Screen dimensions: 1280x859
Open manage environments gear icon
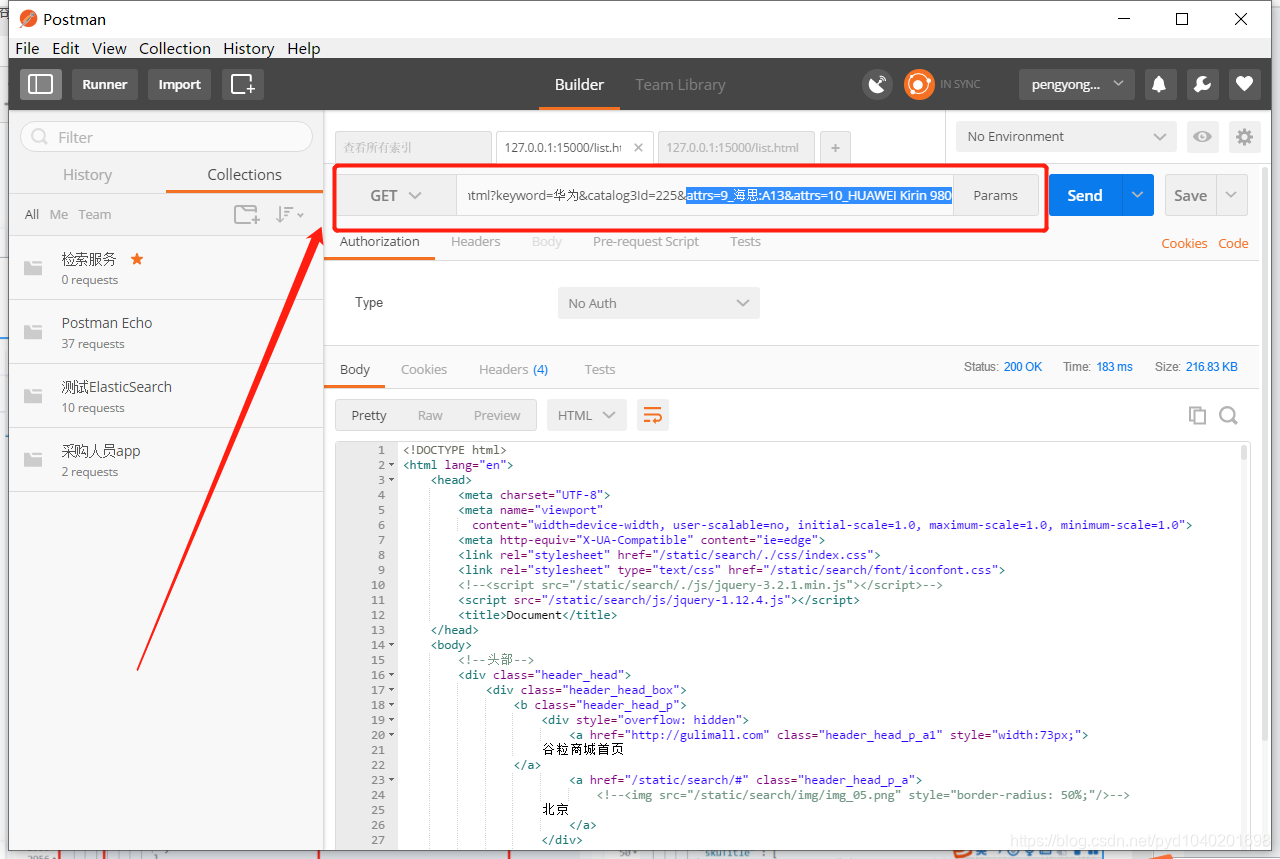[x=1244, y=137]
